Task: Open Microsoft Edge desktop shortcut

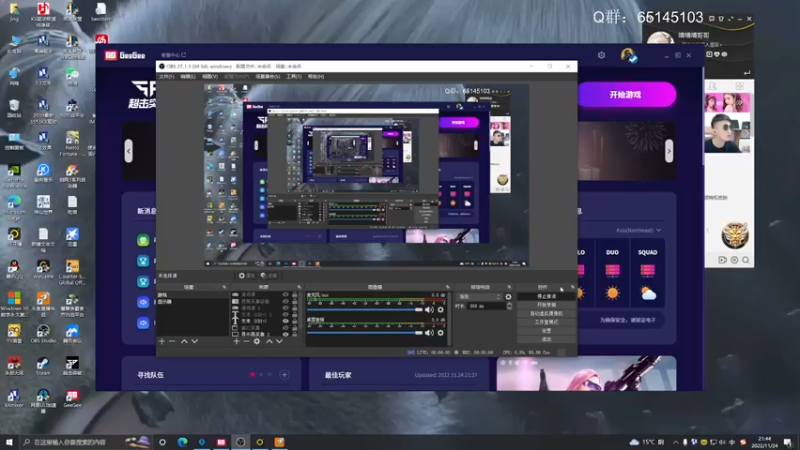Action: (x=14, y=207)
